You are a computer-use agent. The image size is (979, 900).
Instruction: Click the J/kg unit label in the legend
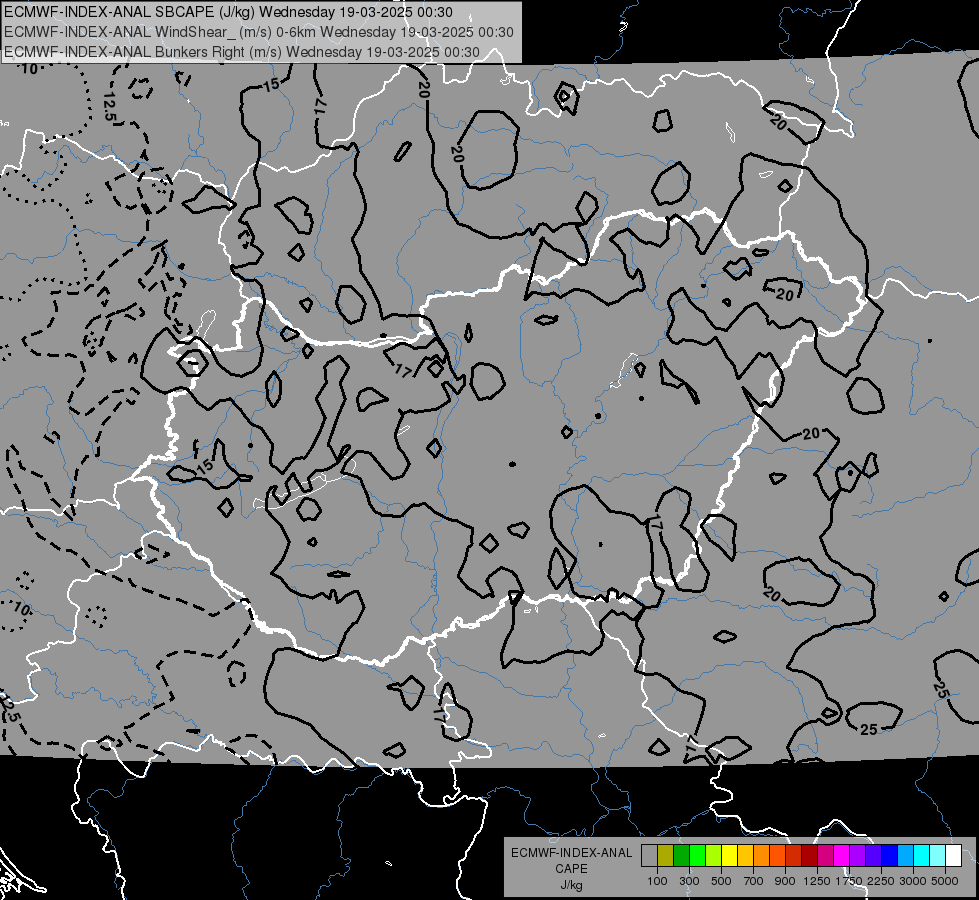coord(571,885)
